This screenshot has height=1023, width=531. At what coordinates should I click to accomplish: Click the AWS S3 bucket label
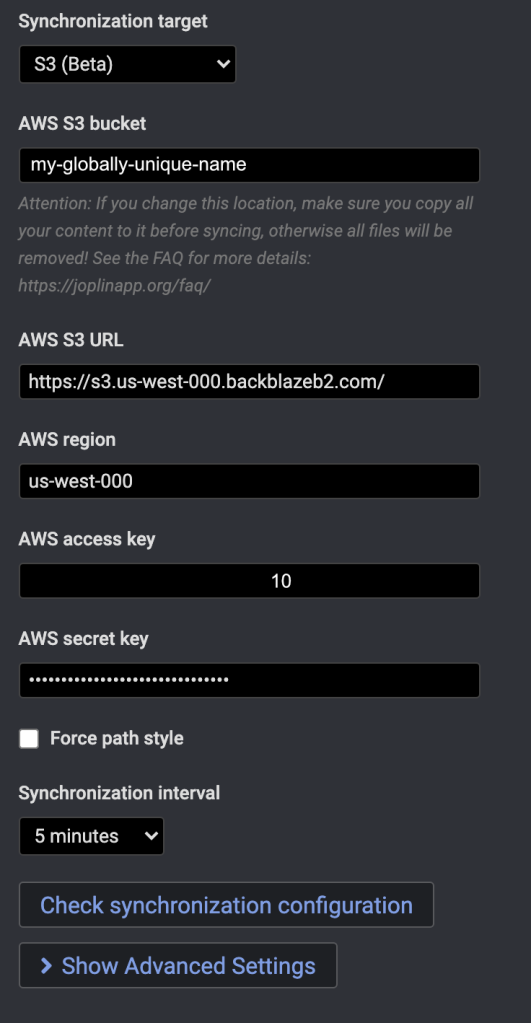click(82, 123)
